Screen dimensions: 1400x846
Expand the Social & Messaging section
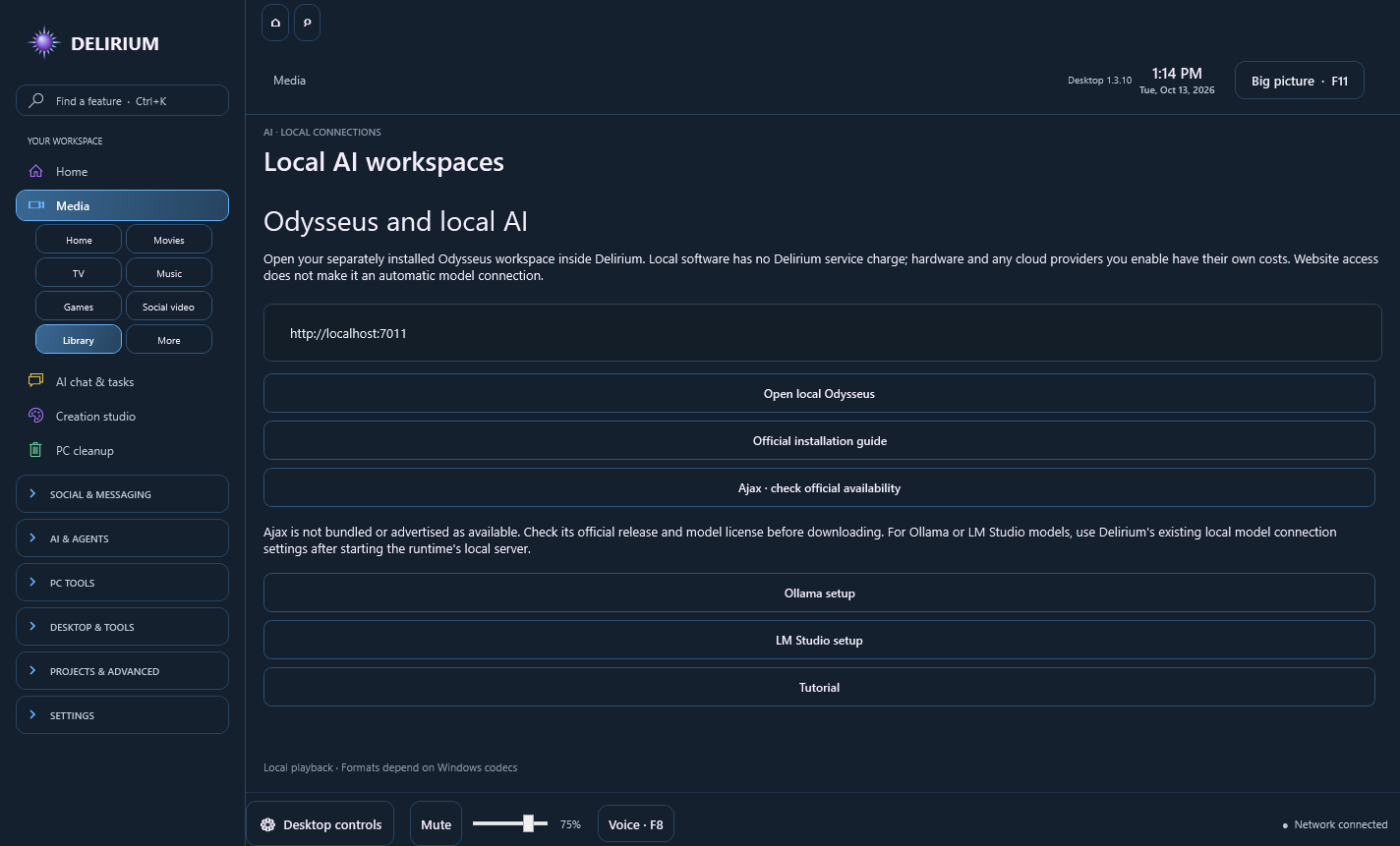(x=122, y=494)
